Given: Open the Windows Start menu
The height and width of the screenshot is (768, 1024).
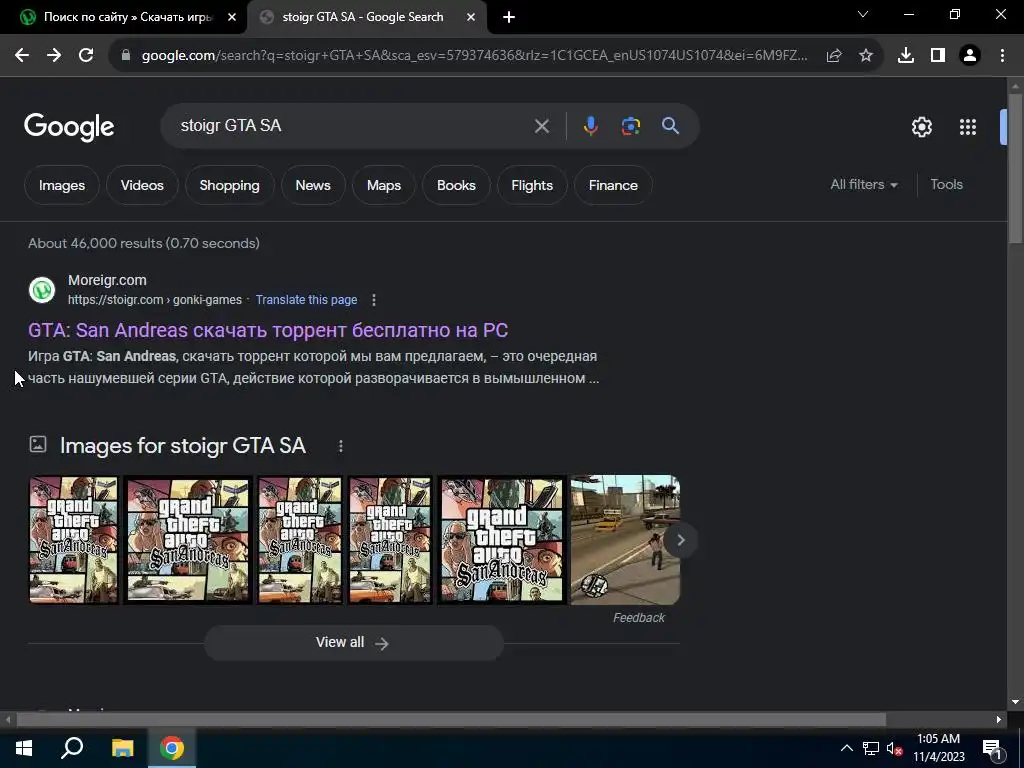Looking at the screenshot, I should point(24,748).
